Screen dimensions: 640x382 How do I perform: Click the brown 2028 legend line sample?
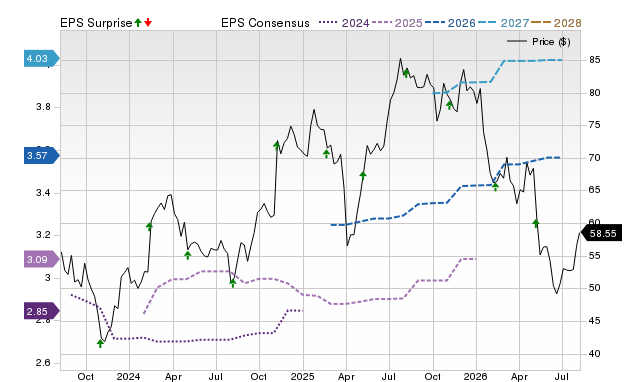tap(541, 22)
